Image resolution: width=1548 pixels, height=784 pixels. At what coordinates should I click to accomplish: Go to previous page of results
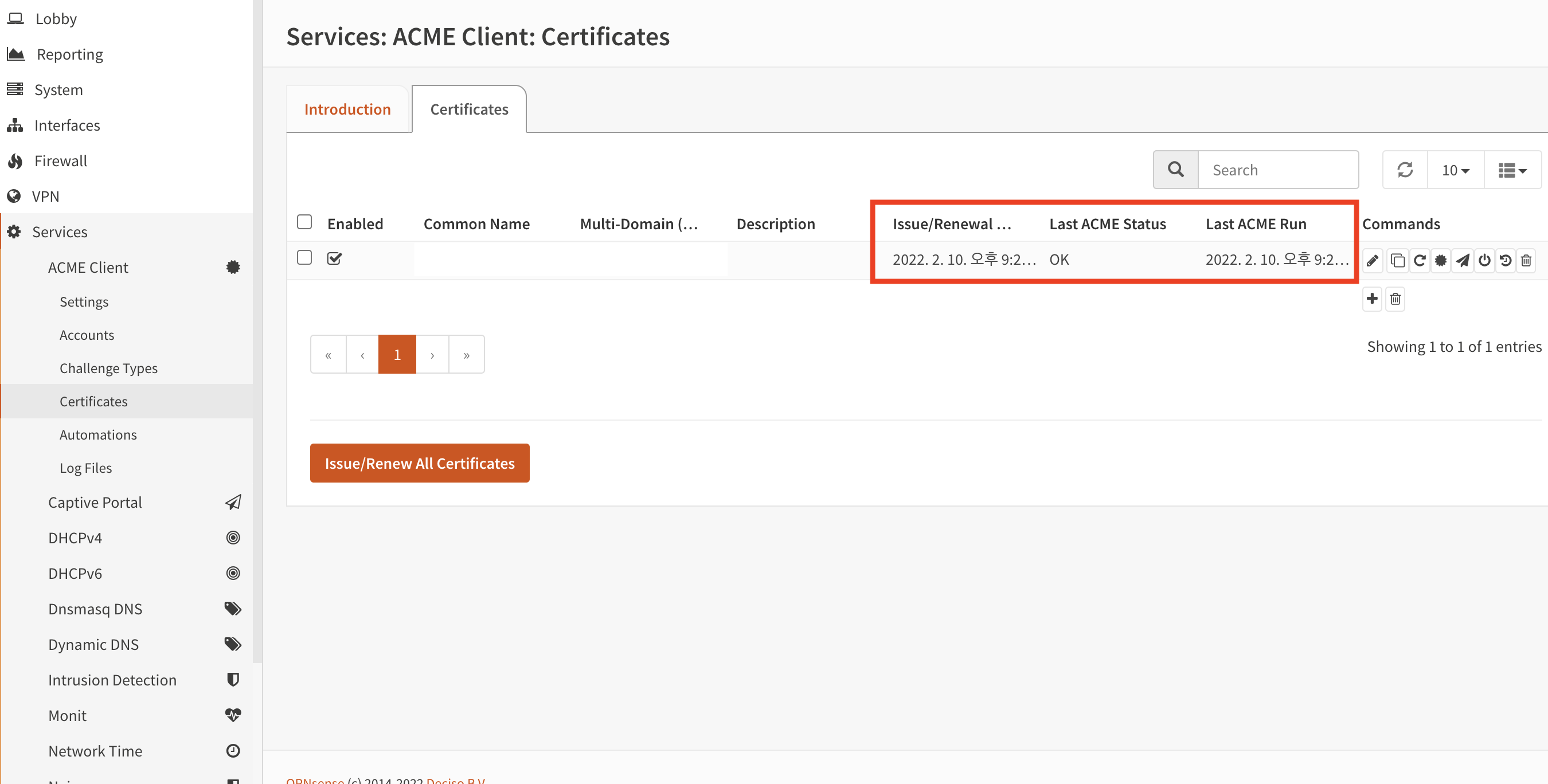click(x=362, y=354)
